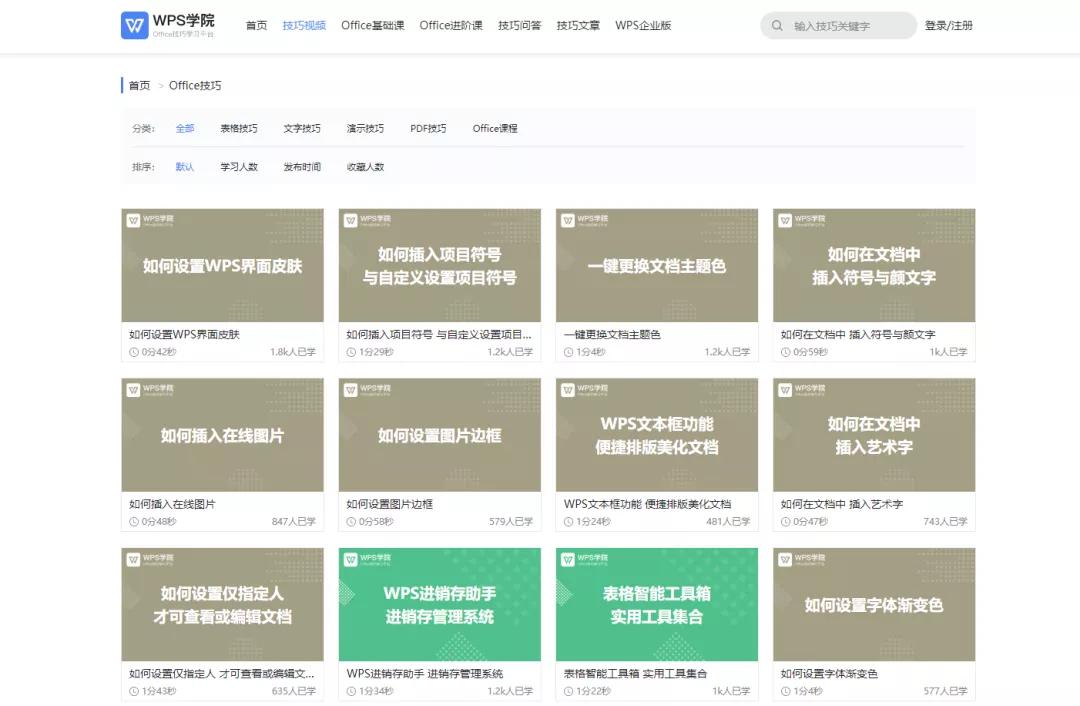Select the 演示技巧 category filter
1080x706 pixels.
(366, 128)
